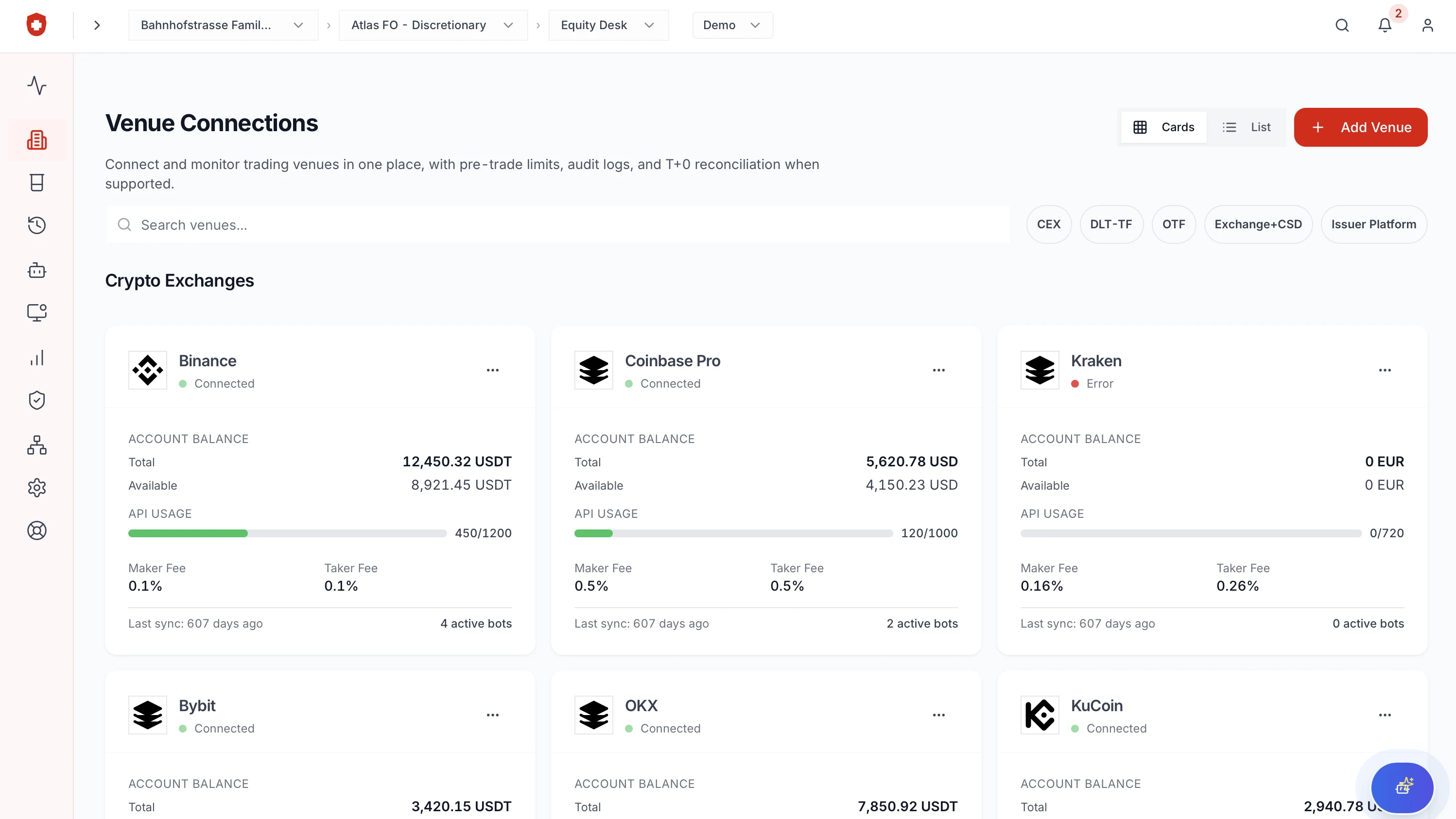1456x819 pixels.
Task: Open the Atlas FO - Discretionary dropdown
Action: point(433,25)
